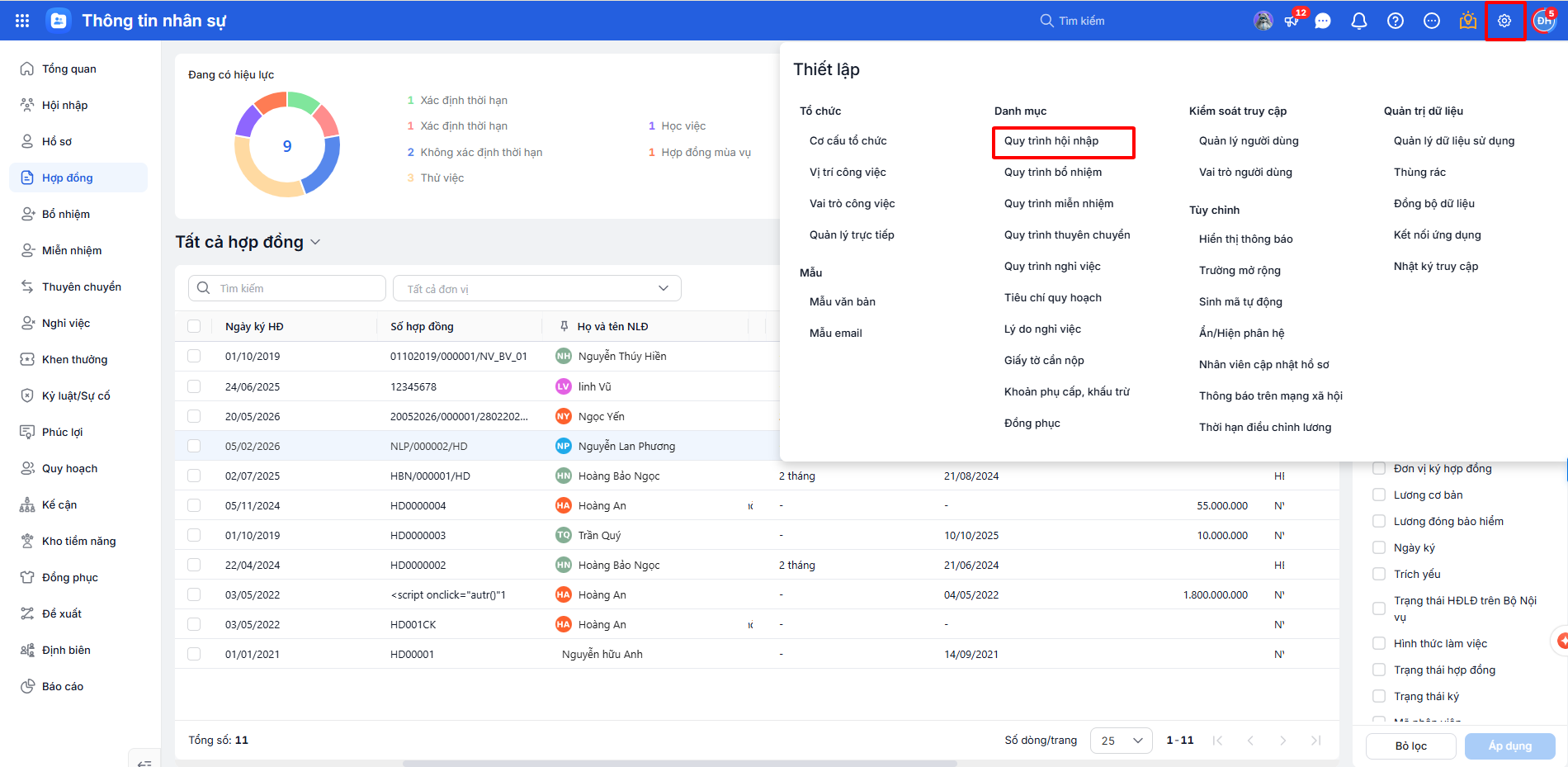This screenshot has height=767, width=1568.
Task: Open Cơ cấu tổ chức settings
Action: point(848,141)
